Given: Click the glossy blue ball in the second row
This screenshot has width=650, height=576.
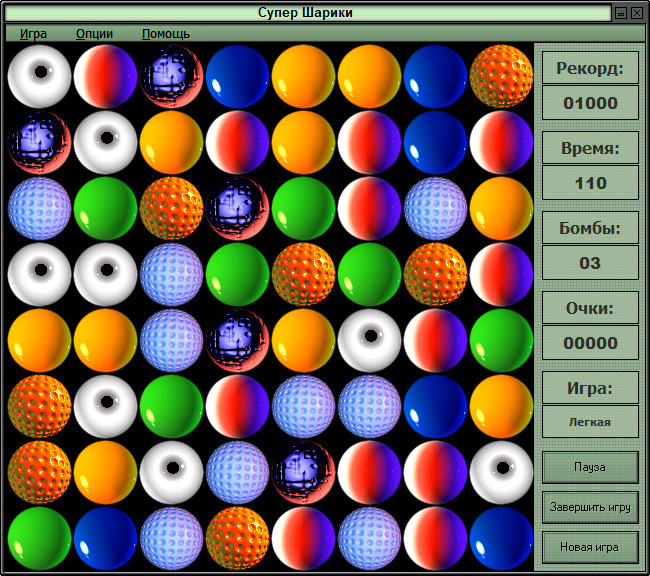Looking at the screenshot, I should pos(435,142).
